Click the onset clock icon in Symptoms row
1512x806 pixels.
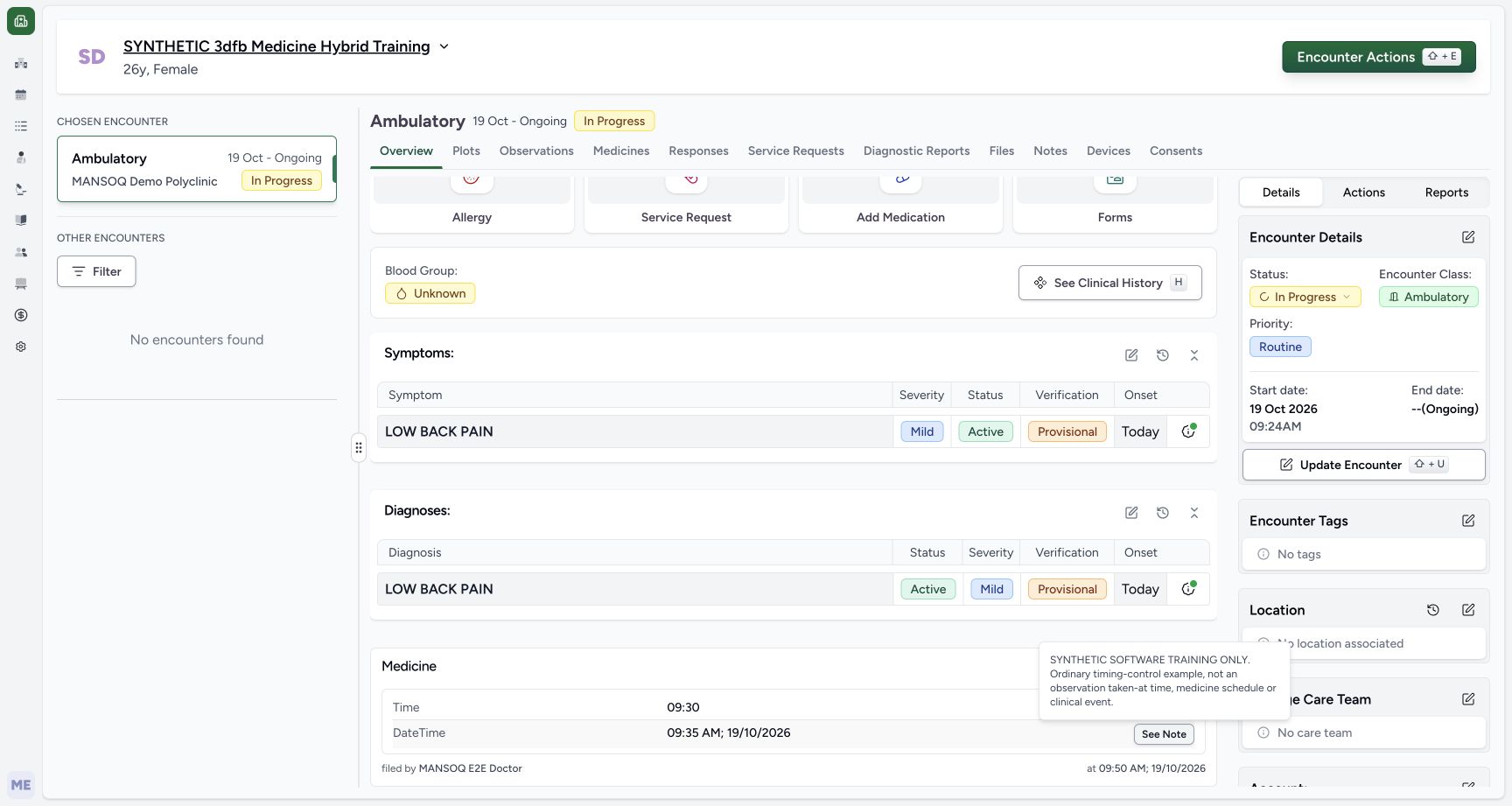[1188, 431]
